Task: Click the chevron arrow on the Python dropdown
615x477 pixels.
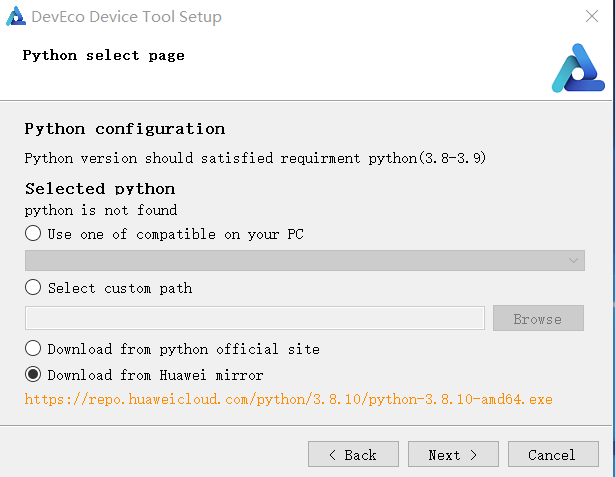Action: pyautogui.click(x=574, y=261)
